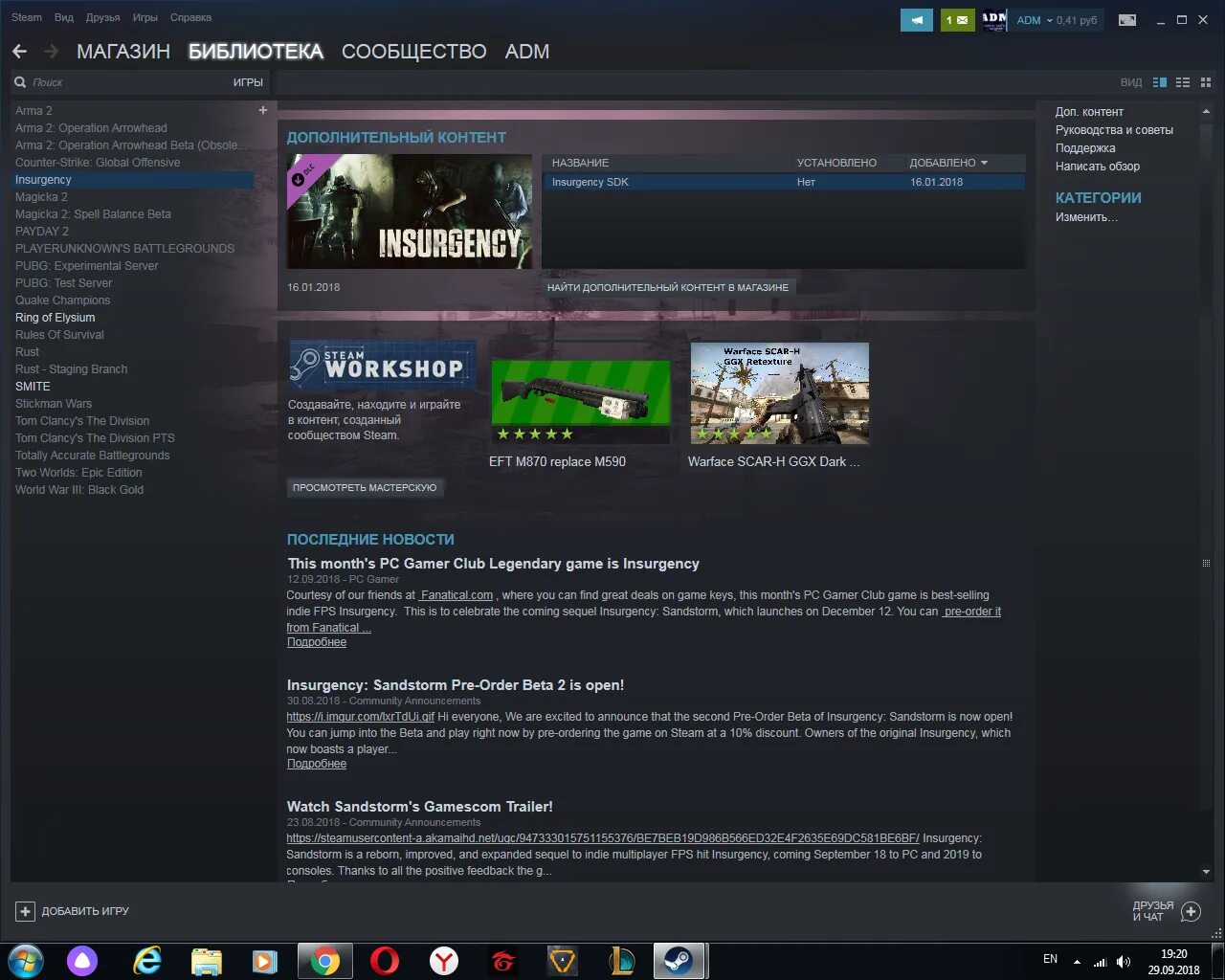Click the plus icon beside Arma 2
The width and height of the screenshot is (1225, 980).
(263, 110)
